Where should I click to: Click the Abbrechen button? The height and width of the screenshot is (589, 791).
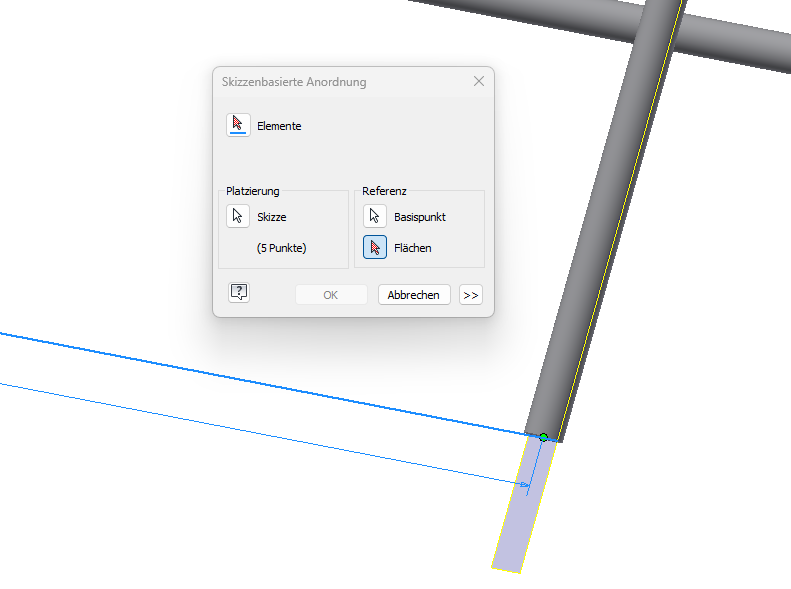(414, 295)
